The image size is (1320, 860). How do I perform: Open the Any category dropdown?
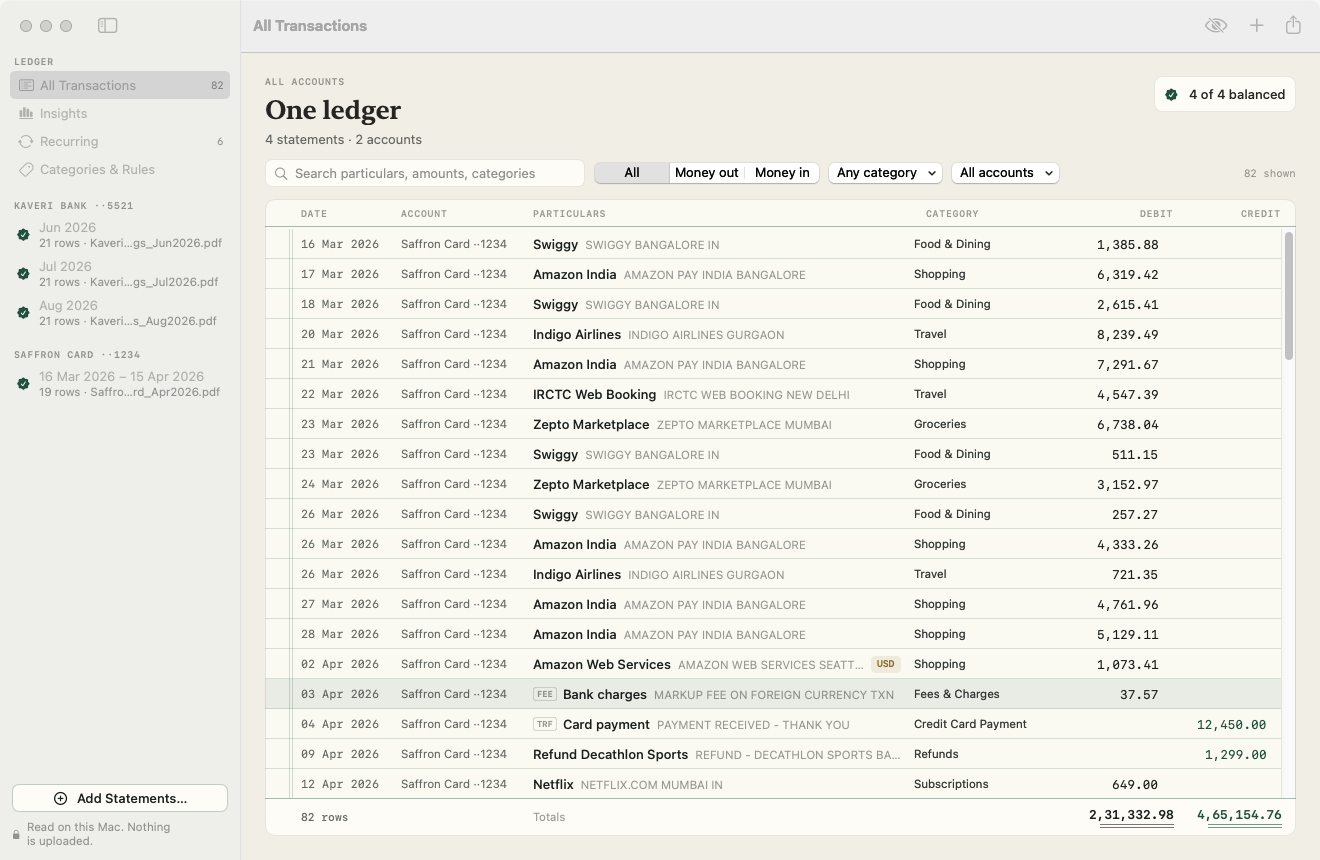tap(886, 173)
